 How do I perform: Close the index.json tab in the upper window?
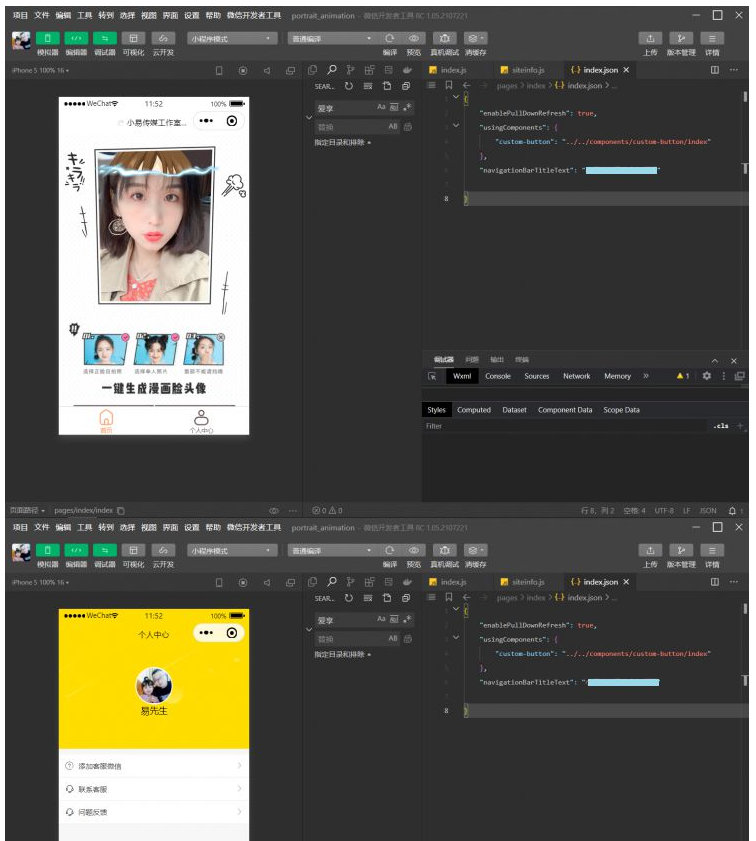pos(626,70)
